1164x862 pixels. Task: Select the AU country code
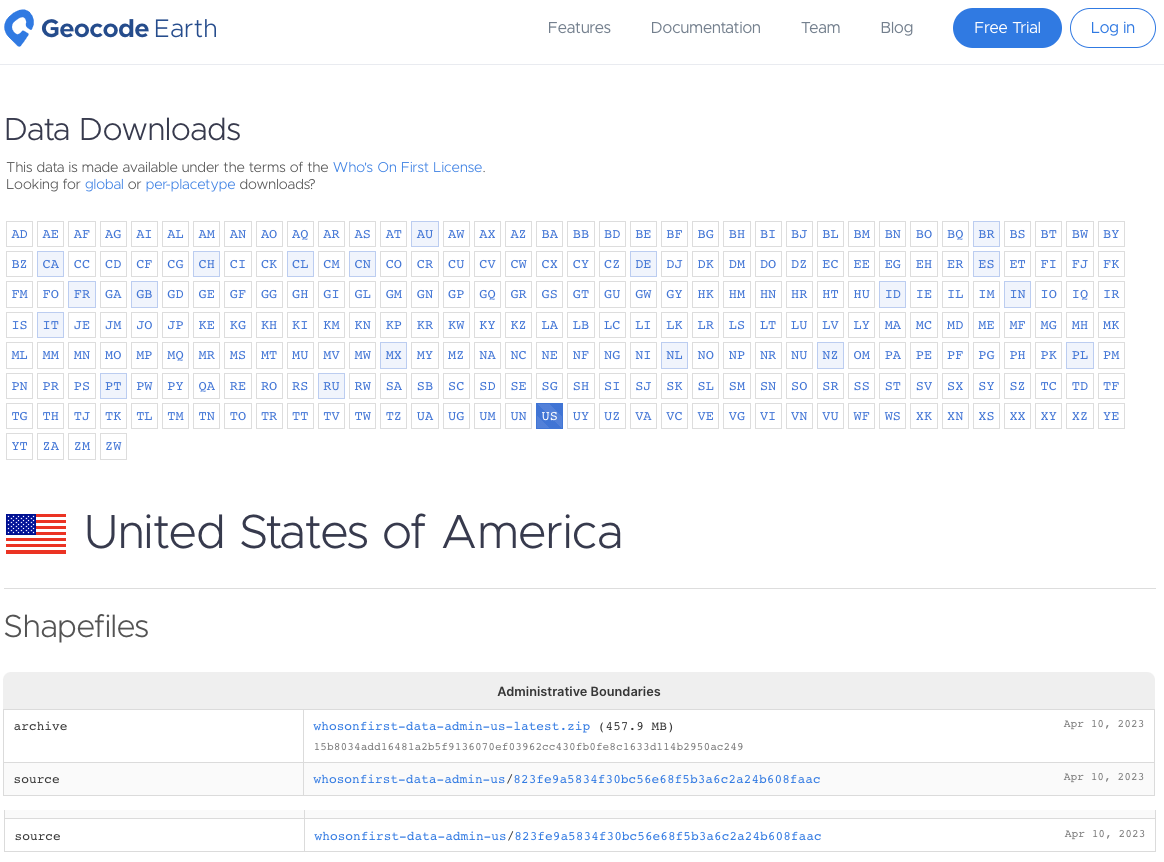click(x=425, y=234)
